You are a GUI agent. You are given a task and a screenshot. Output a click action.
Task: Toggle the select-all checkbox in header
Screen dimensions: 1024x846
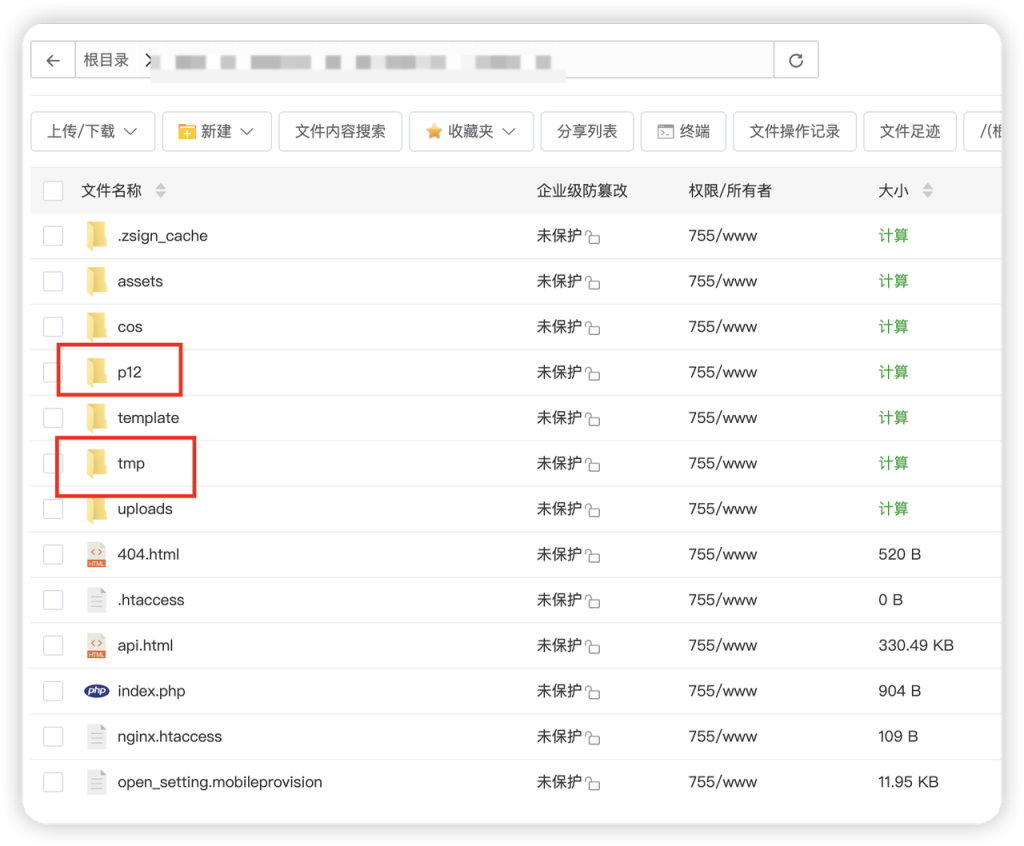click(x=53, y=190)
